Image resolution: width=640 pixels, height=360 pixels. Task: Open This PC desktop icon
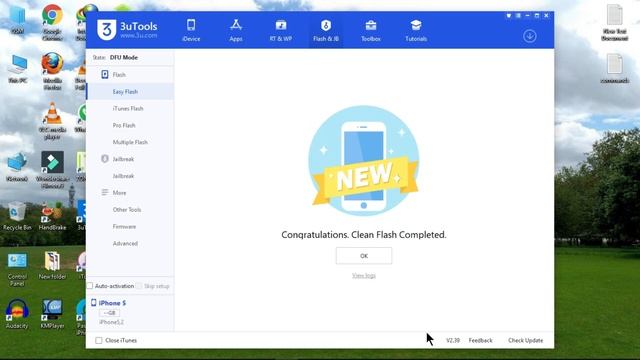tap(18, 69)
